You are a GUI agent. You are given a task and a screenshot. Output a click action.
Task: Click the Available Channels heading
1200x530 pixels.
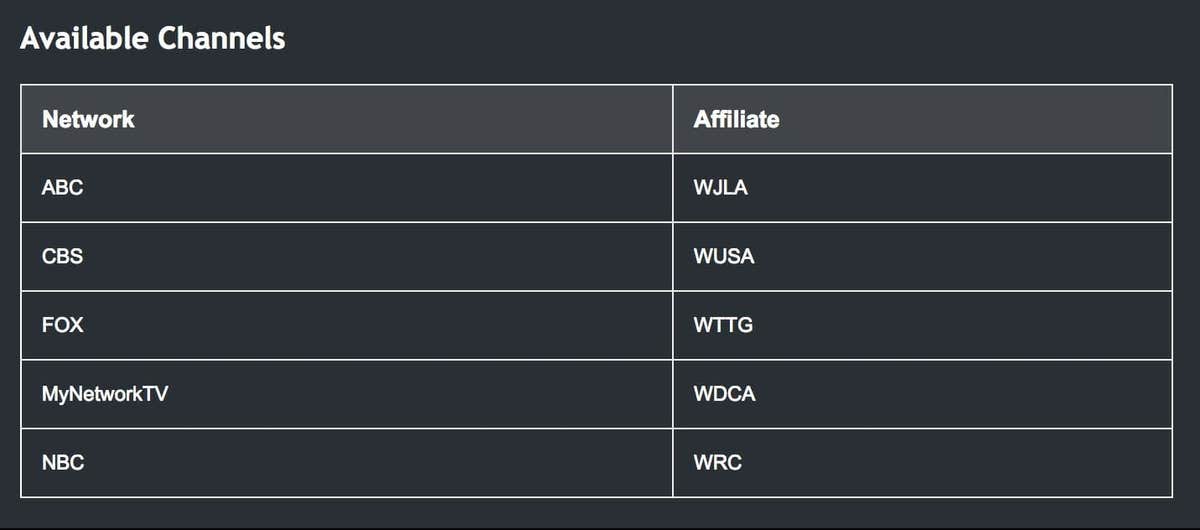(152, 39)
